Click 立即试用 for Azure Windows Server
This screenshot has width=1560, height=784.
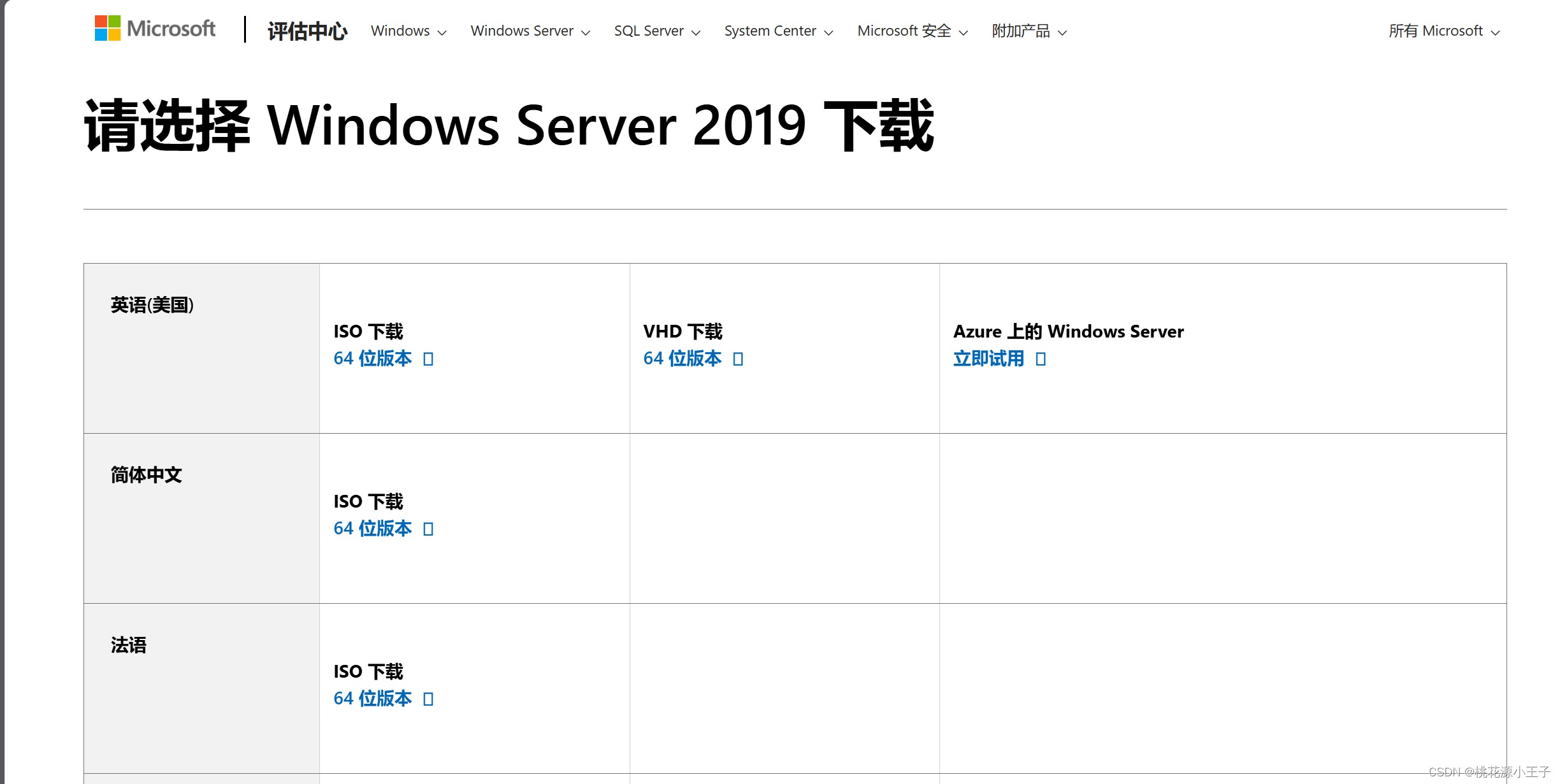coord(988,359)
